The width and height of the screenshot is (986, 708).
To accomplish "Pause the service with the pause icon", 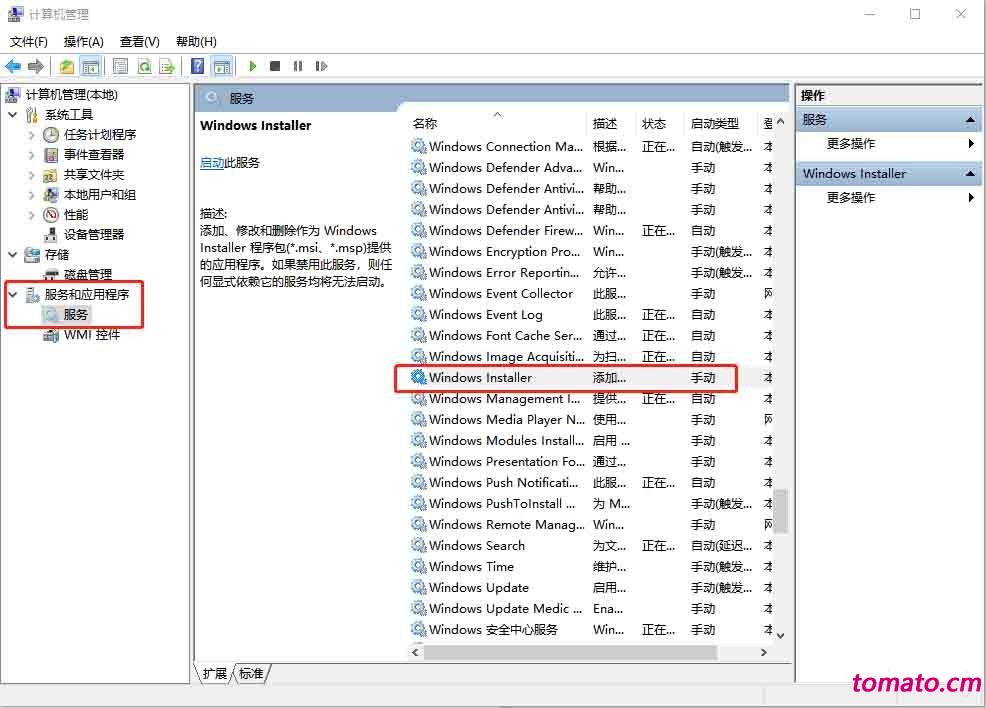I will coord(298,66).
